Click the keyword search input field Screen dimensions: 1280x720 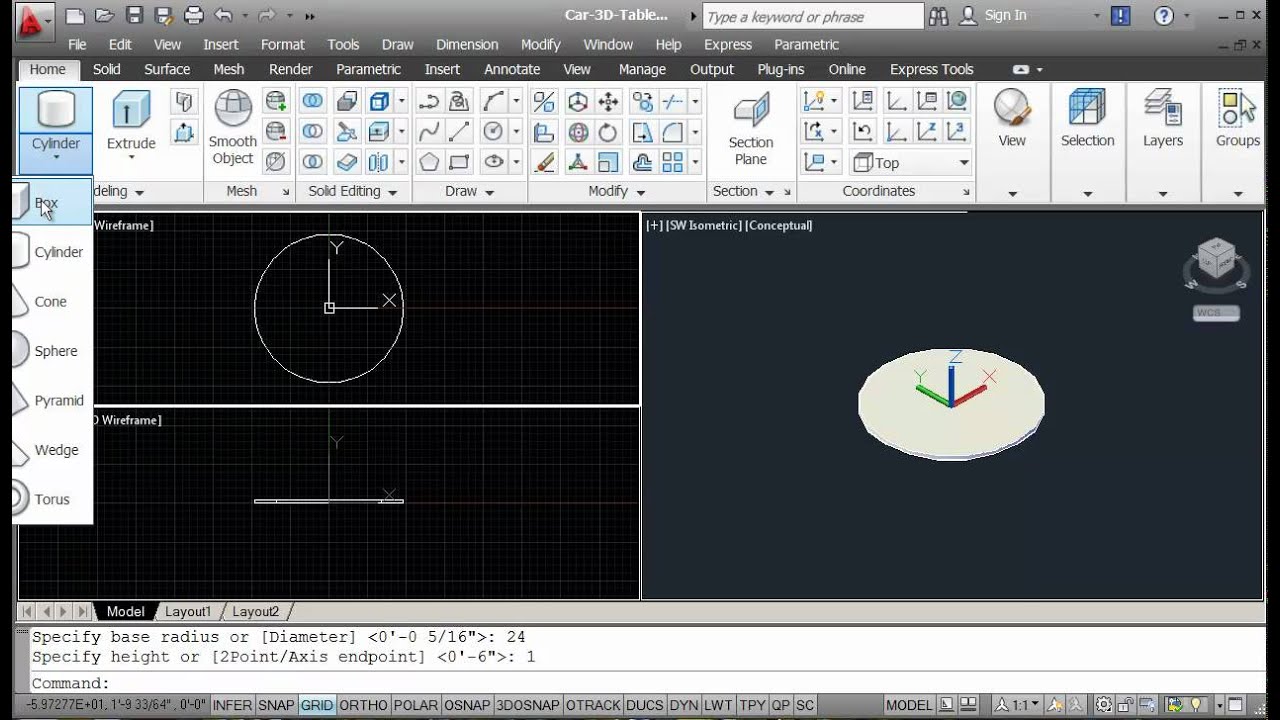(x=813, y=16)
